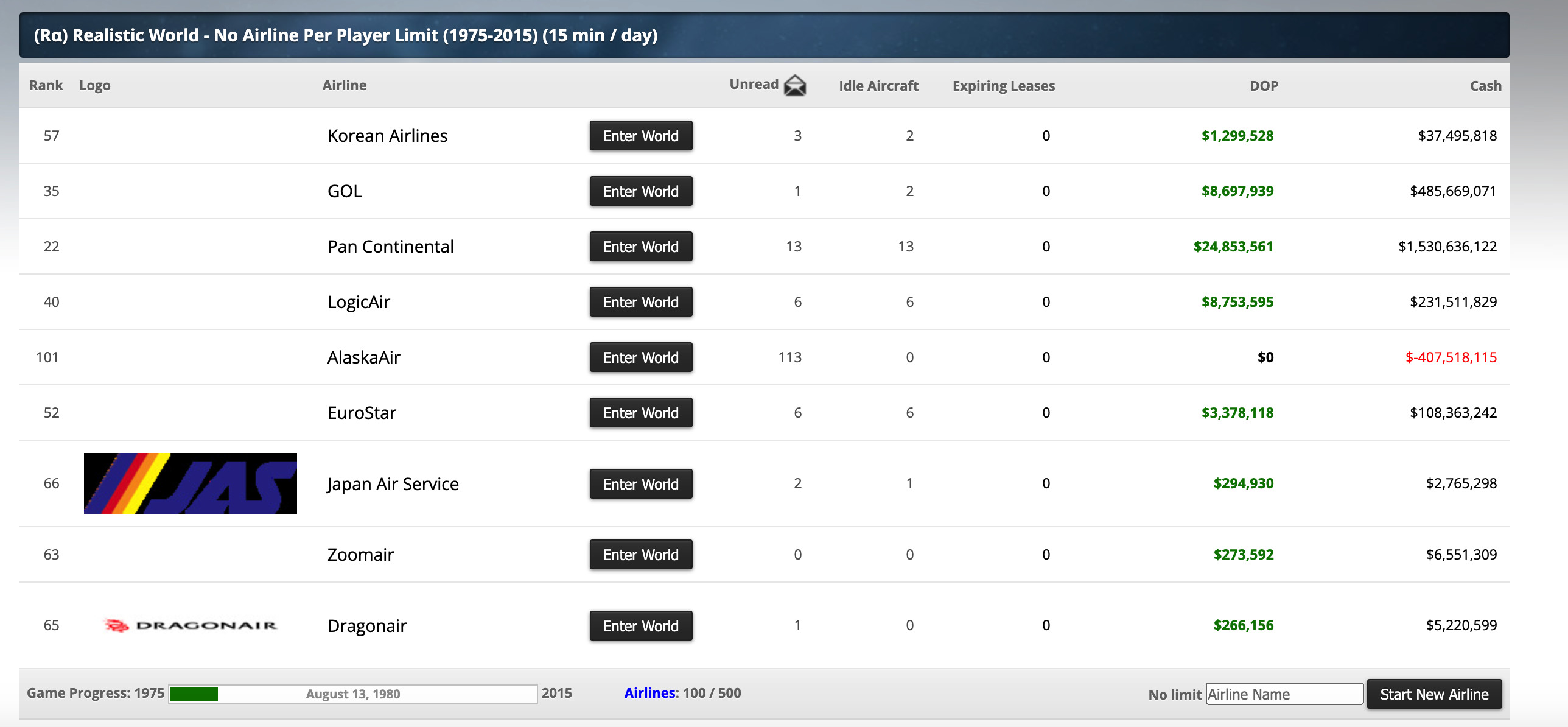The image size is (1568, 727).
Task: Enter World for Korean Airlines
Action: (641, 136)
